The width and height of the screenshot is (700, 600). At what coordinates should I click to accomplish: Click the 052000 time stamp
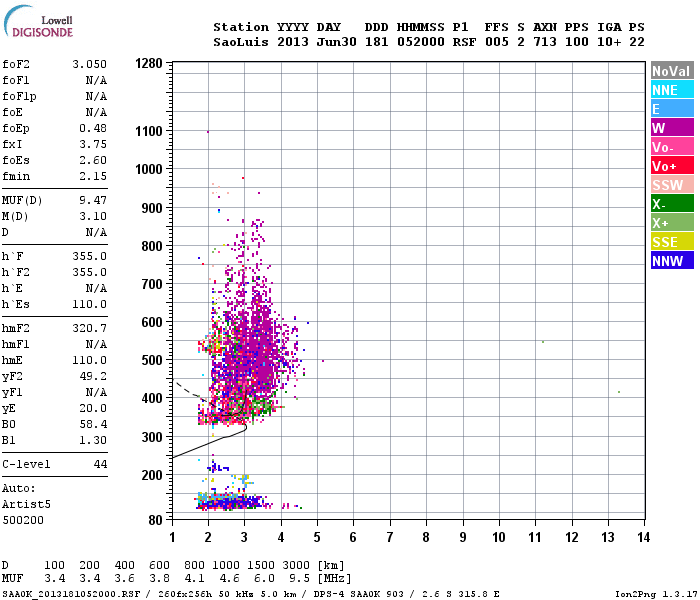click(x=421, y=42)
